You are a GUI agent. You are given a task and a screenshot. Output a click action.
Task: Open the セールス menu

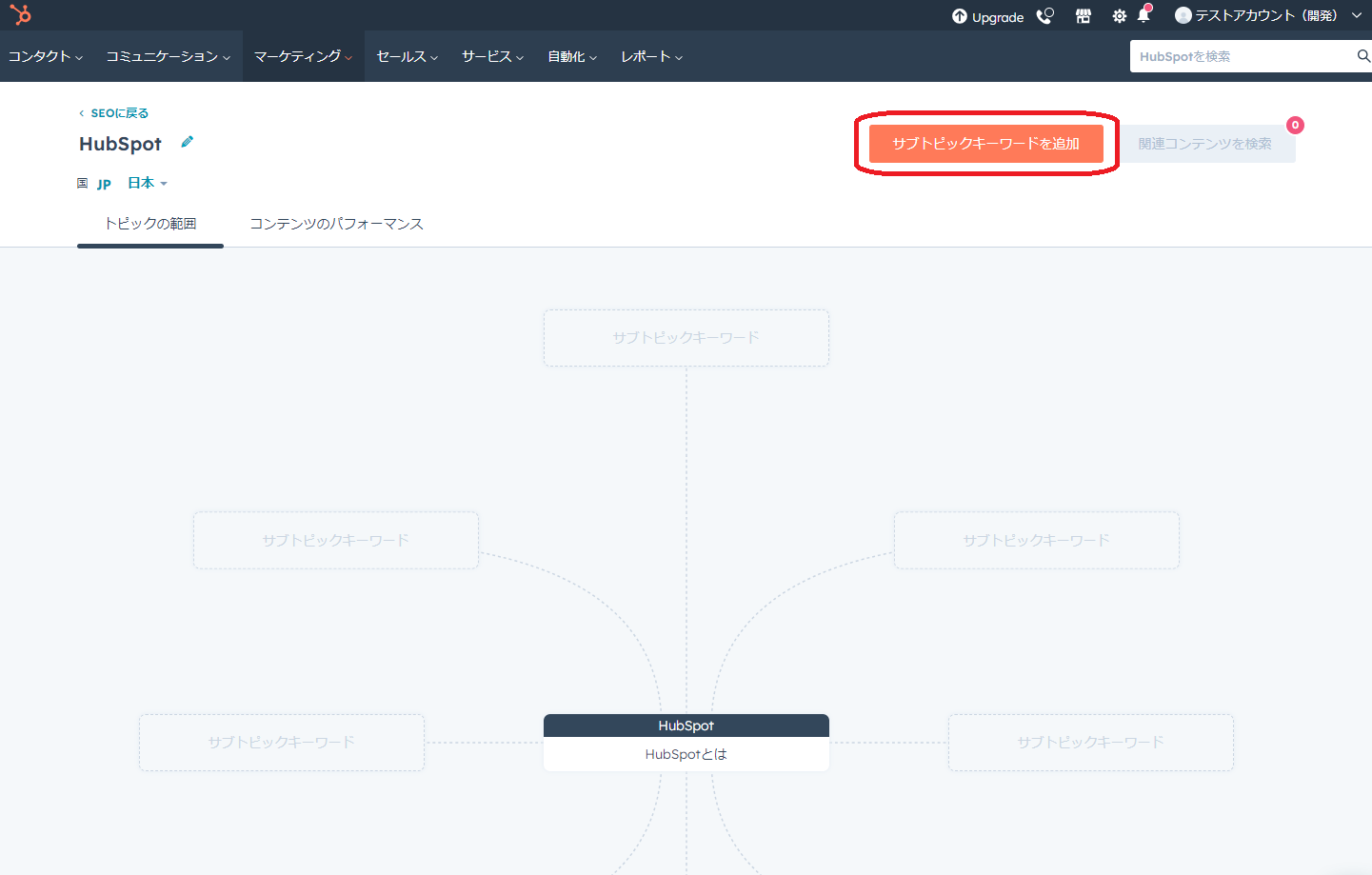pyautogui.click(x=408, y=57)
